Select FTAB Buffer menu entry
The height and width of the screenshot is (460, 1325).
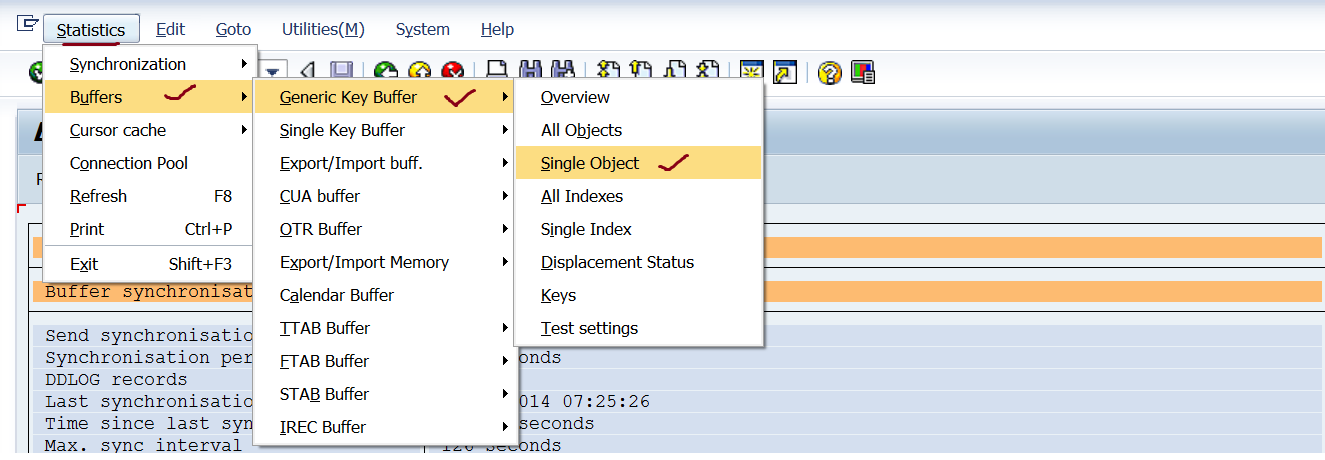(x=385, y=361)
